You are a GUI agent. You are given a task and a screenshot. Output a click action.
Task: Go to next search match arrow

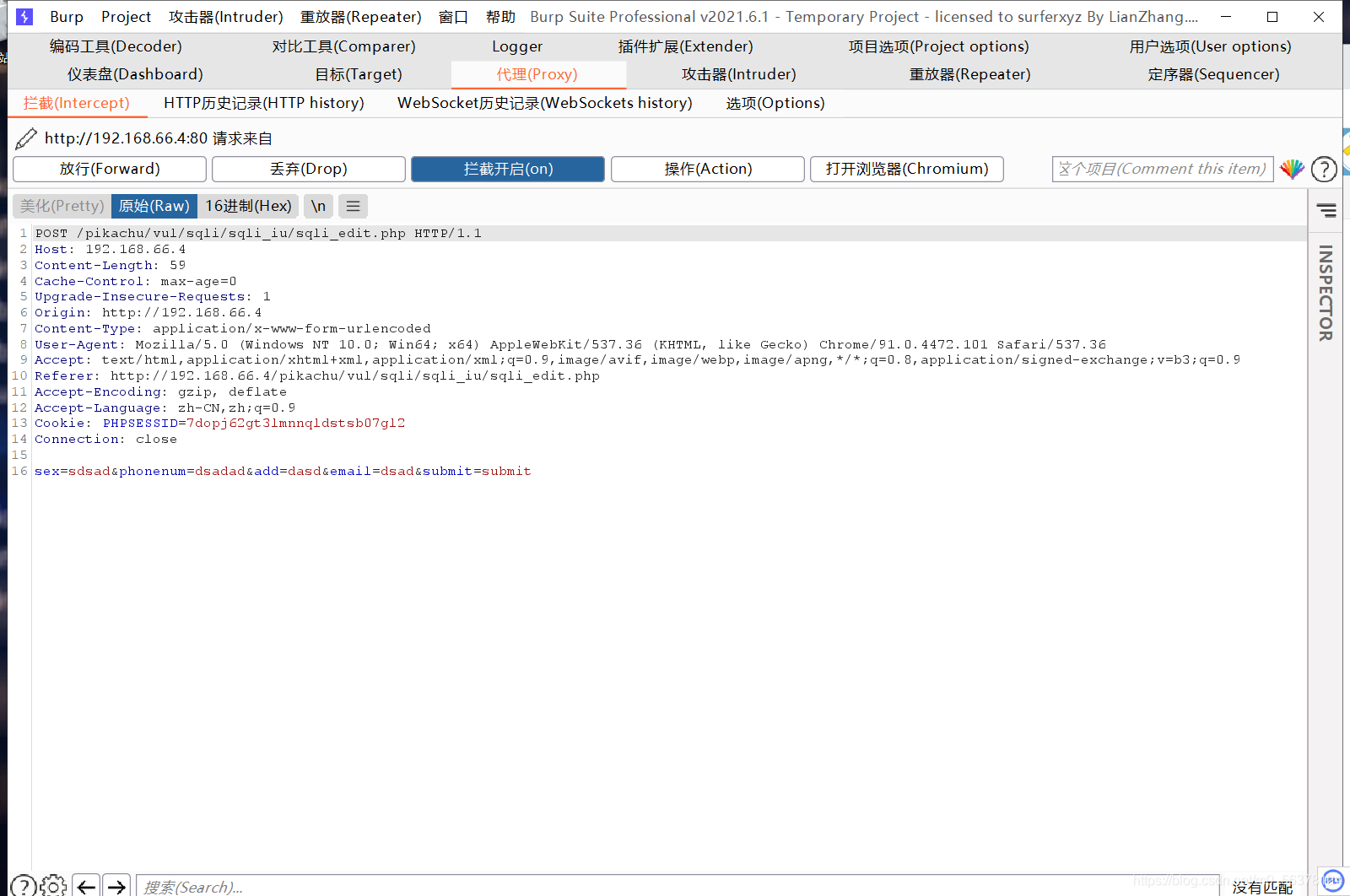pos(116,886)
